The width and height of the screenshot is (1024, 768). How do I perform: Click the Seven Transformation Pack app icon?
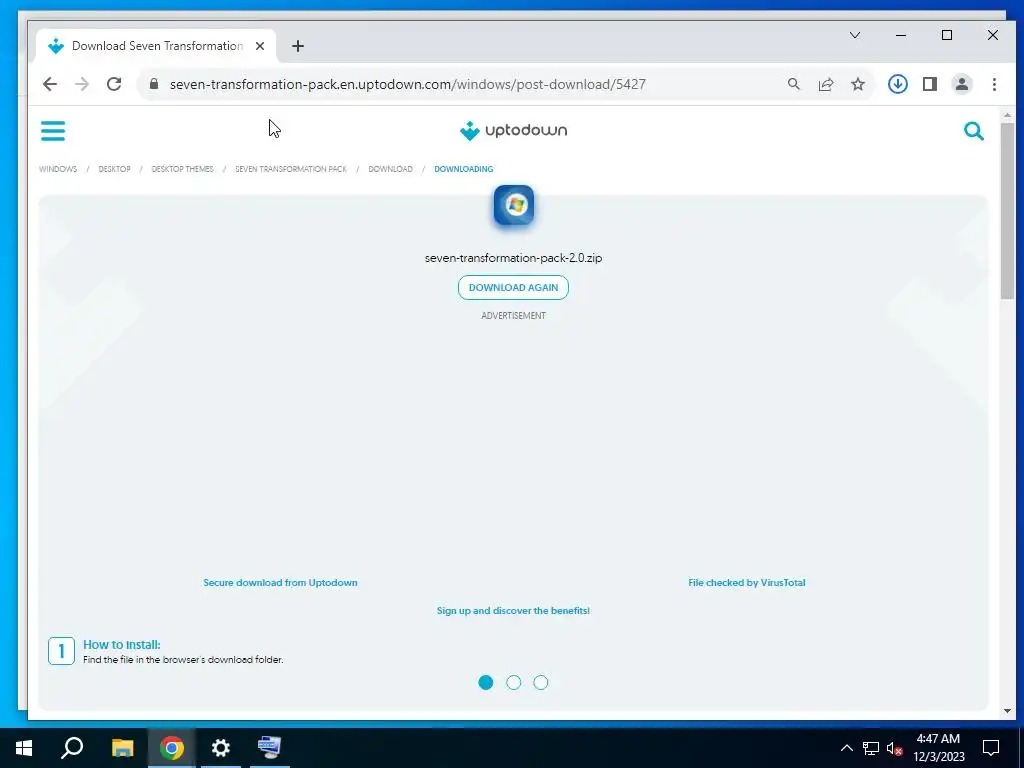tap(514, 206)
